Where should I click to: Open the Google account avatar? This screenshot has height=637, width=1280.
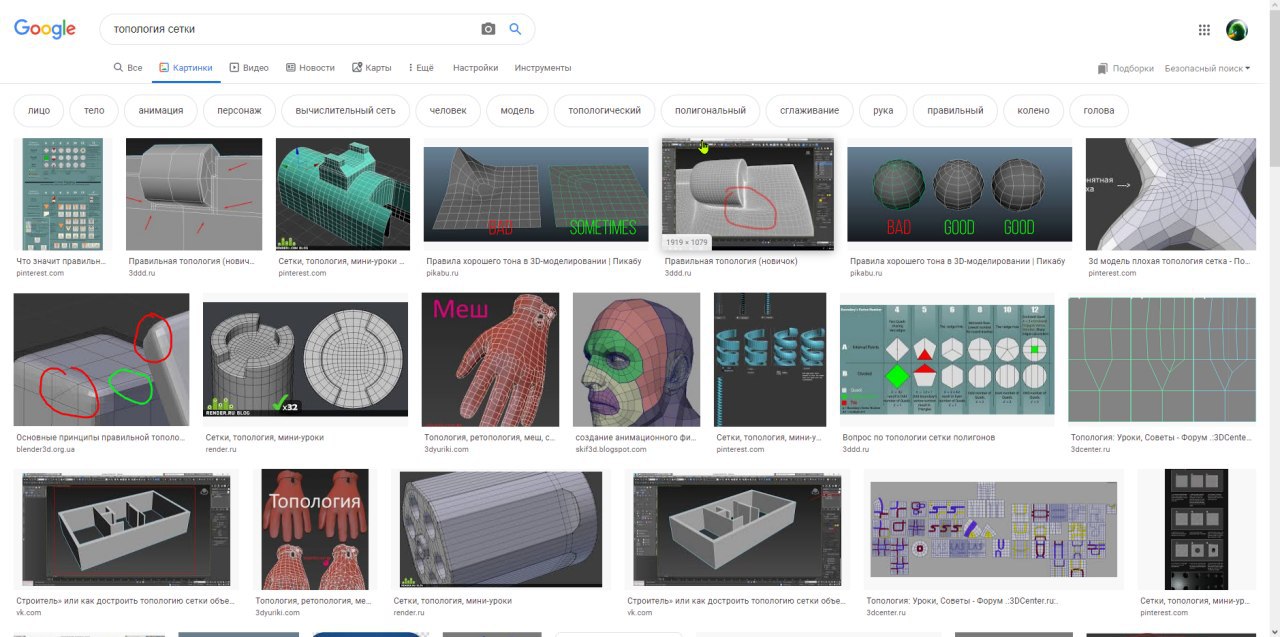click(x=1237, y=30)
